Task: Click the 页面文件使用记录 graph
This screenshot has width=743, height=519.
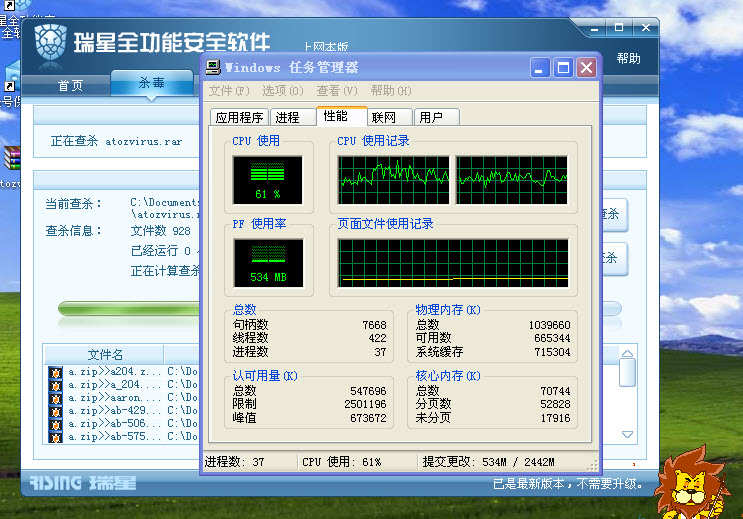Action: coord(453,263)
